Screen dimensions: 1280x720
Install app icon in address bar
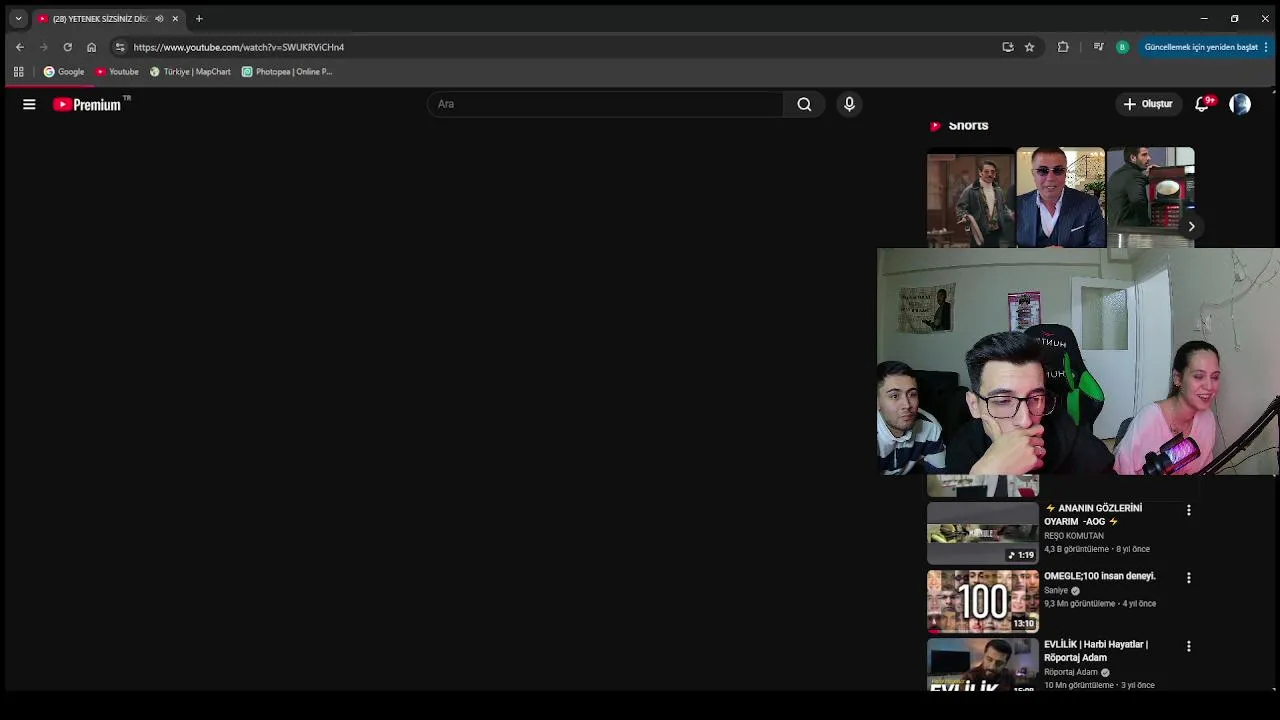1008,47
